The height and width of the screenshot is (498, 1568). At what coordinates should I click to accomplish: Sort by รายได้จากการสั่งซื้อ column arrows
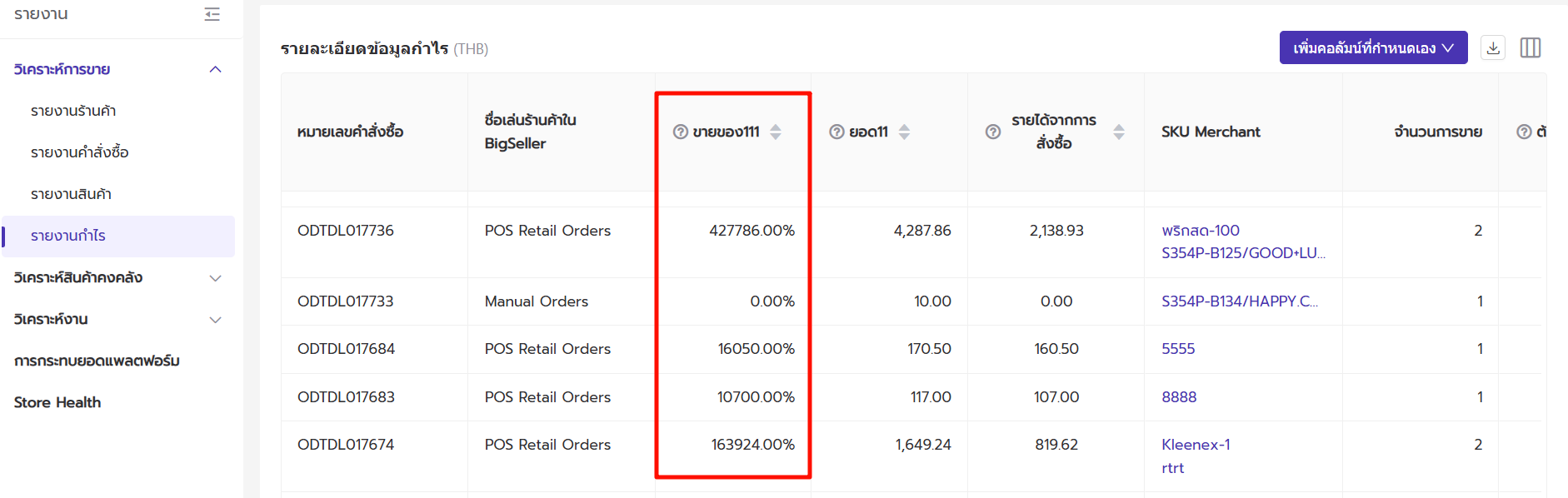(x=1119, y=132)
